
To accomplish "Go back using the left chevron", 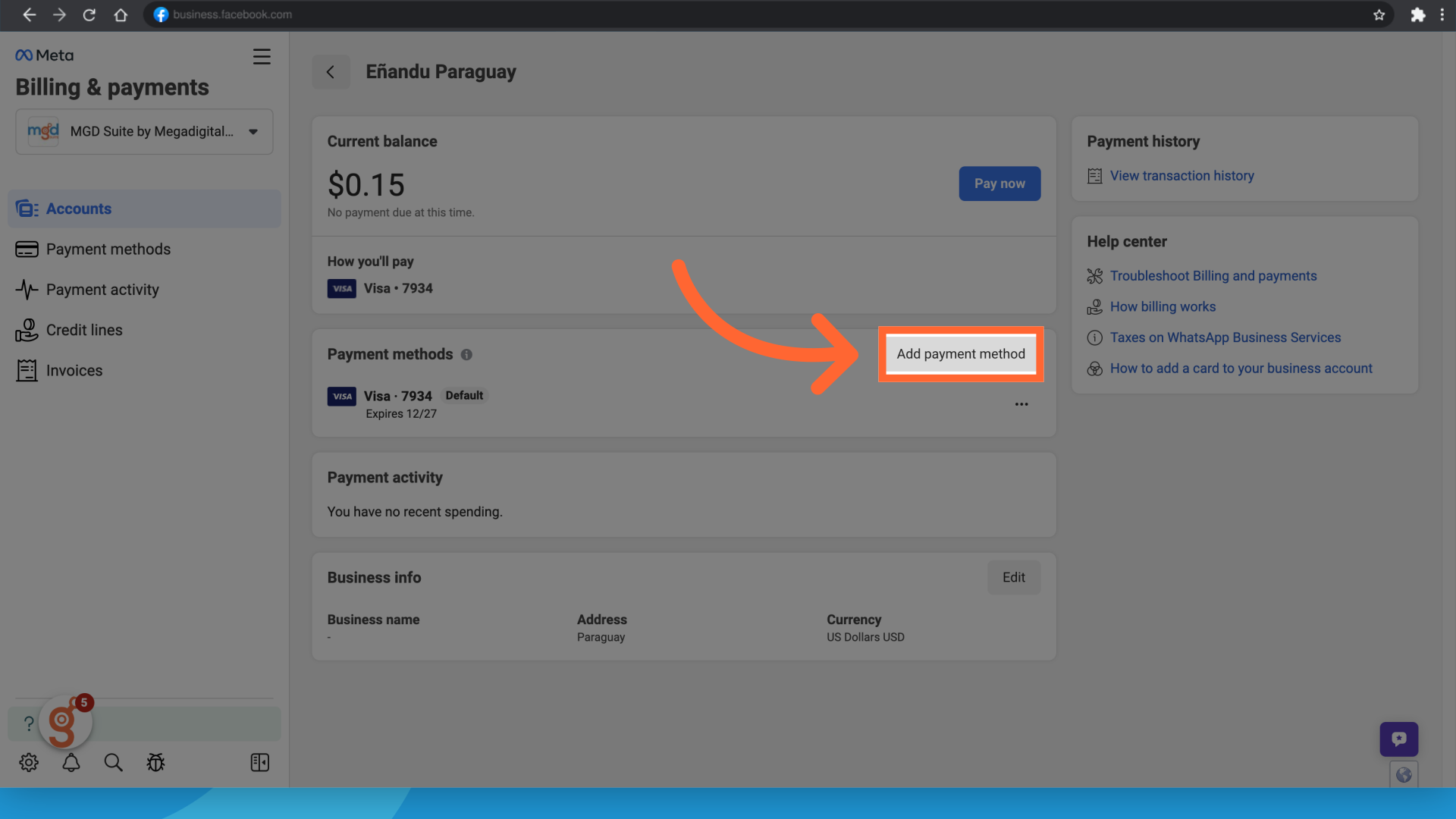I will [331, 72].
